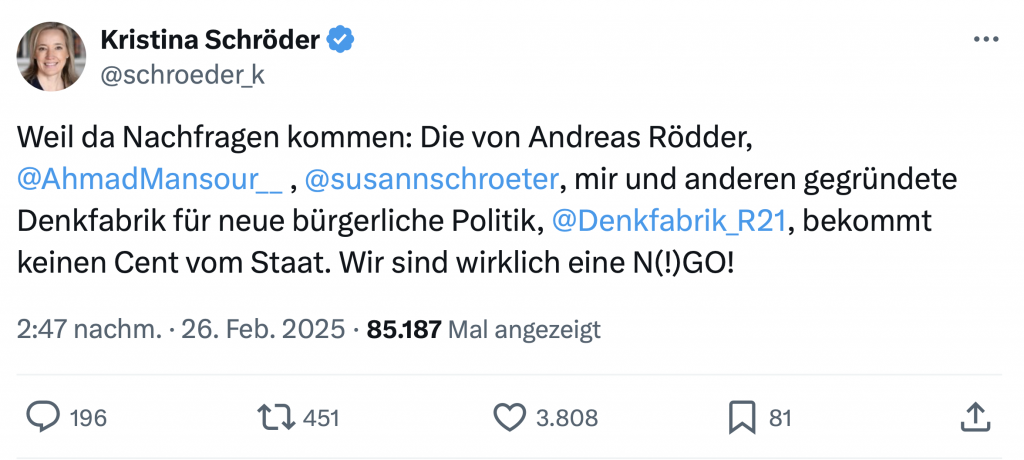Screen dimensions: 1024x460
Task: Click the blue verified badge
Action: [342, 40]
